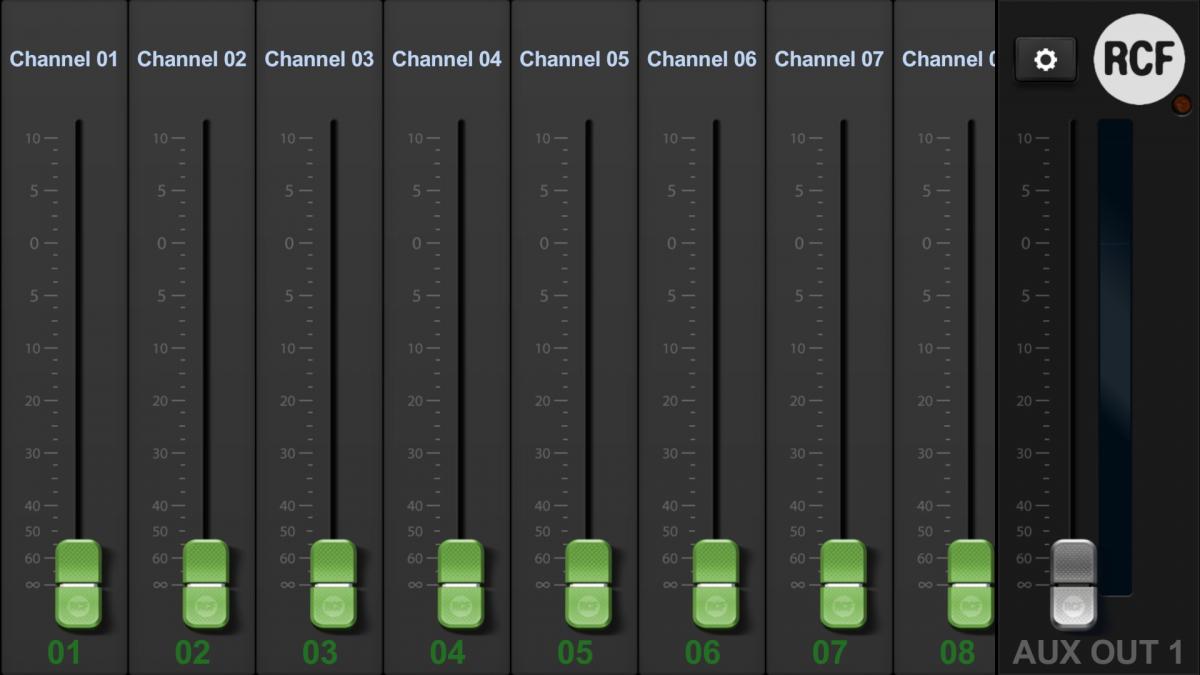
Task: Select the green Channel 06 fader knob
Action: [x=716, y=584]
